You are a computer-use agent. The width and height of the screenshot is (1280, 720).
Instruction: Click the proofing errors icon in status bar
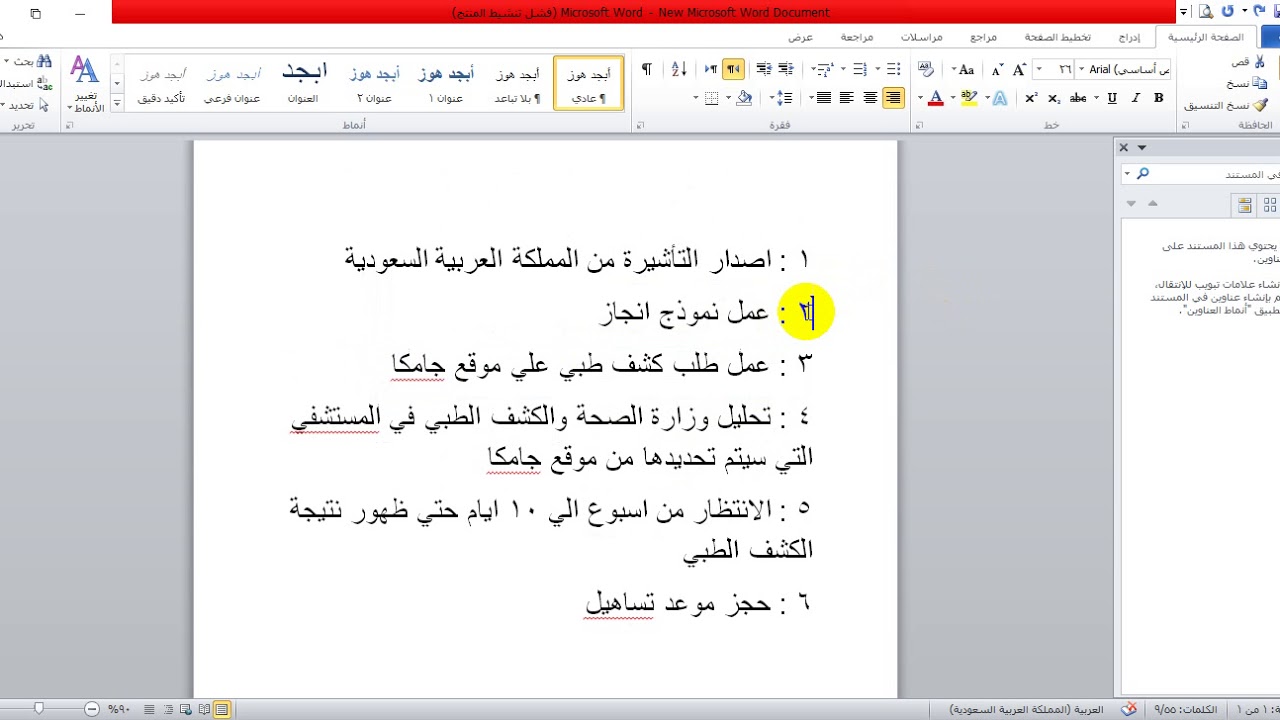[x=1129, y=710]
